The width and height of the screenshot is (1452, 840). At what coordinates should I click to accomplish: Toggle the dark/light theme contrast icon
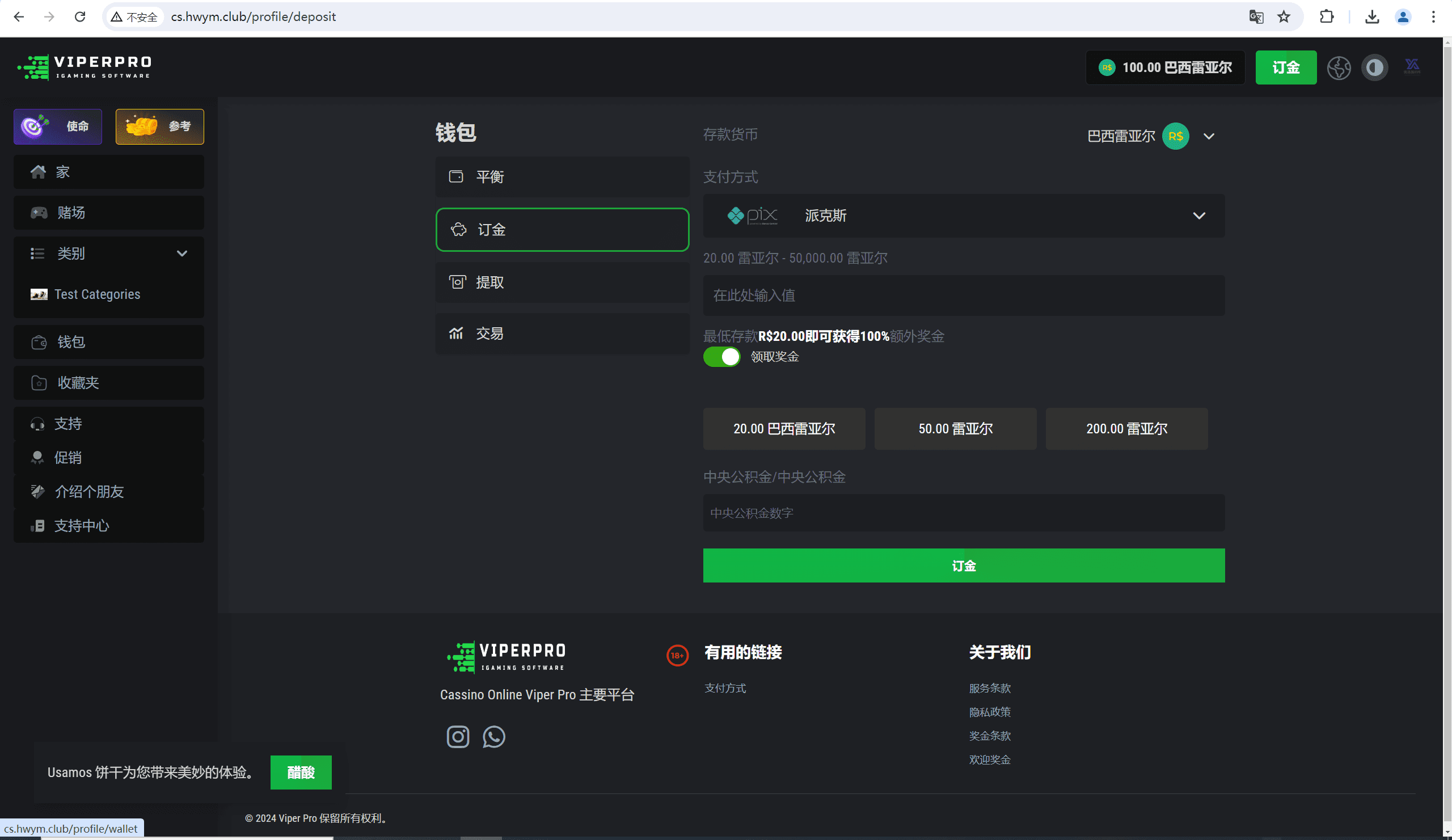click(1374, 67)
